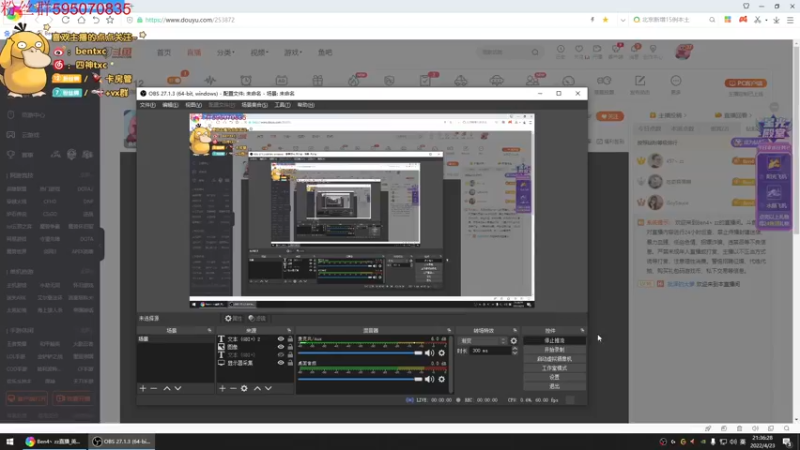Open browser hamburger menu icon
Screen dimensions: 800x450
[790, 20]
